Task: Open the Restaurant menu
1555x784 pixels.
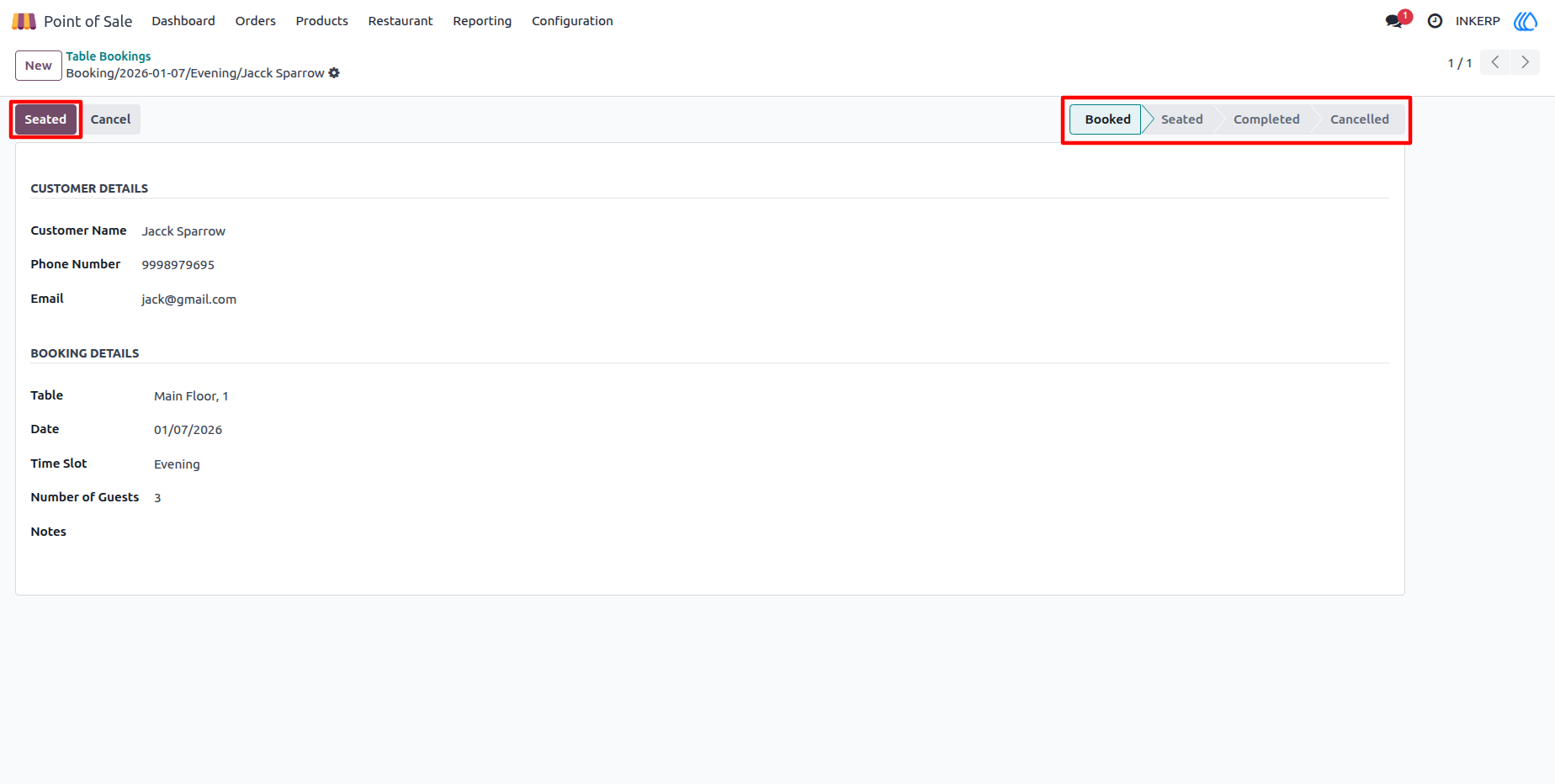Action: tap(401, 21)
